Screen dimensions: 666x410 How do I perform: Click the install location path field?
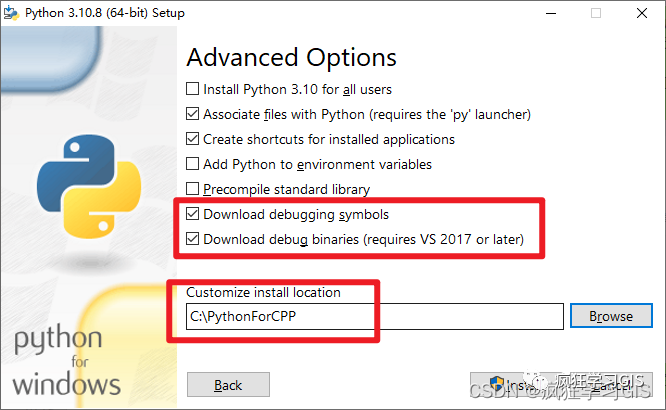pos(375,317)
